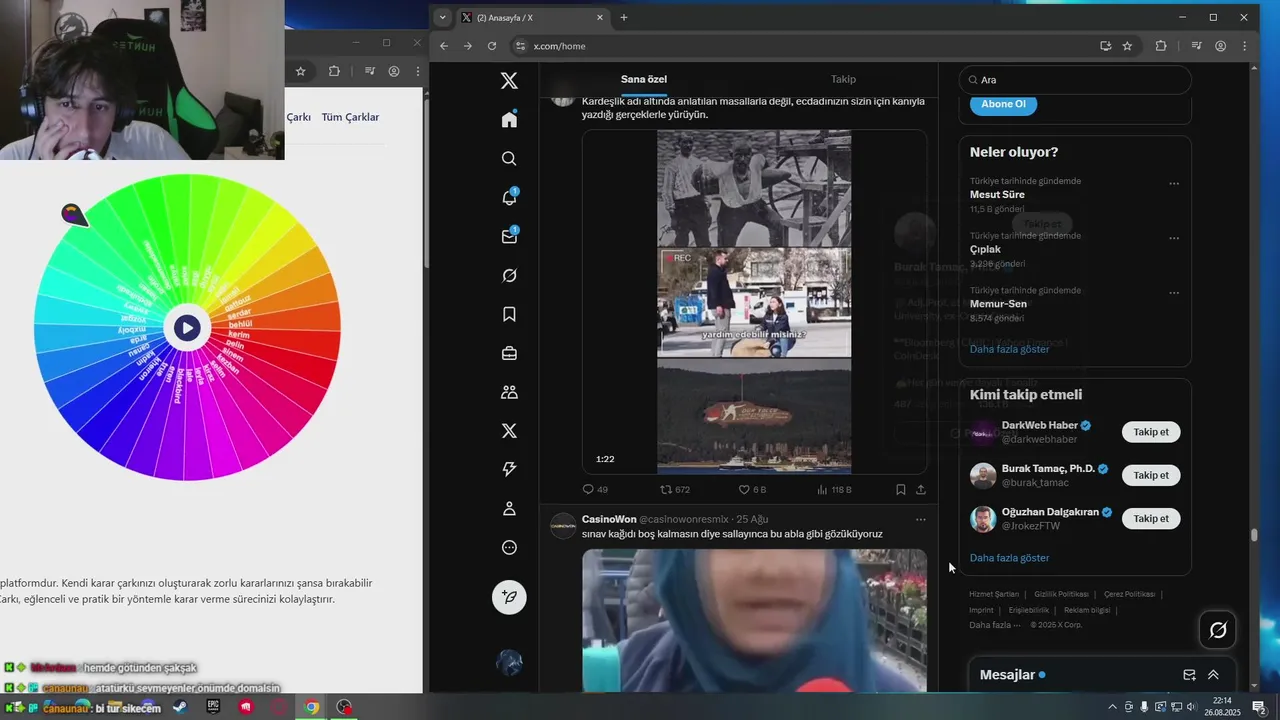Reload the x.com page

(x=492, y=46)
